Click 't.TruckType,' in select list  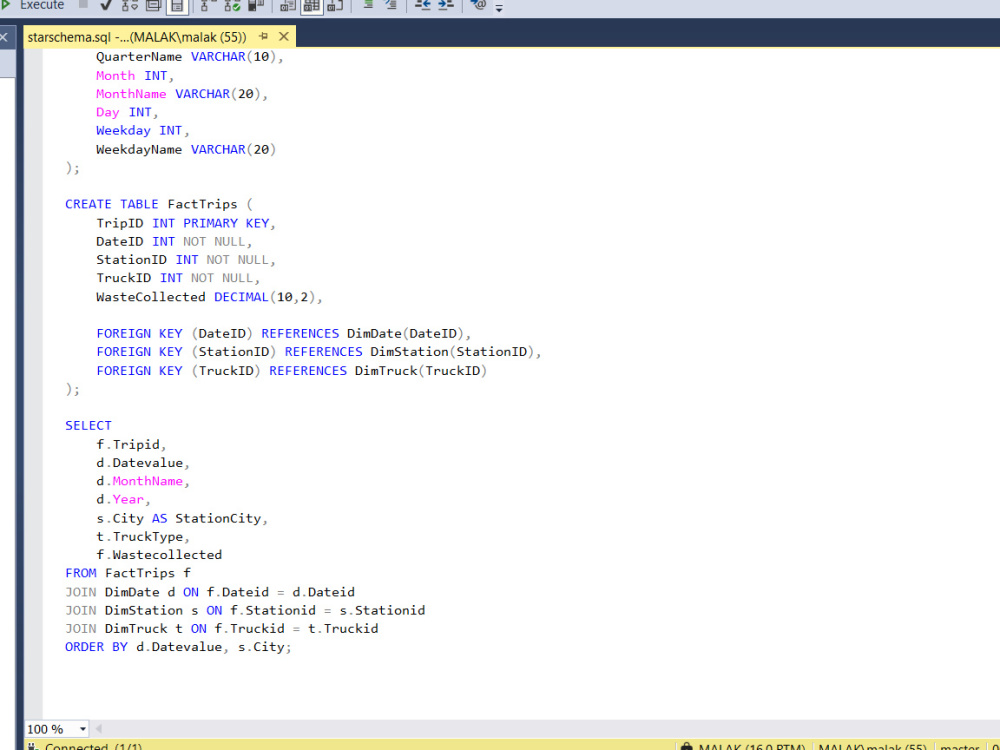[143, 537]
